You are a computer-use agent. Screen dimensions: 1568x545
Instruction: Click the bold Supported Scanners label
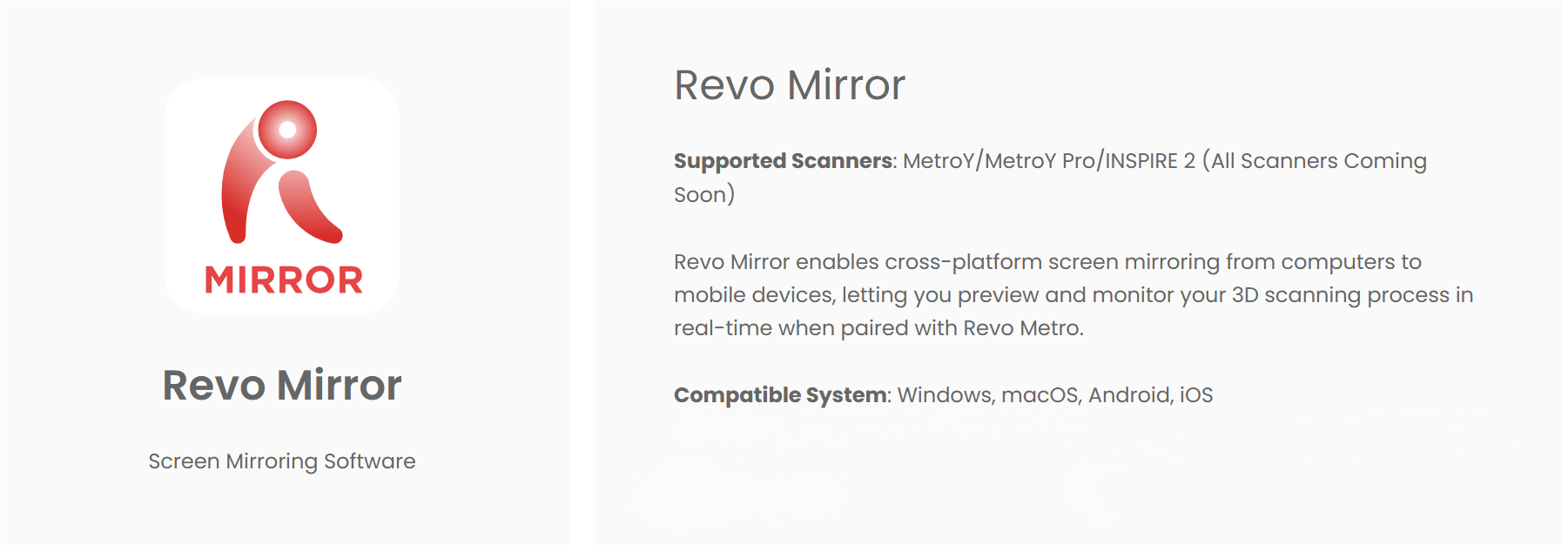pyautogui.click(x=783, y=161)
